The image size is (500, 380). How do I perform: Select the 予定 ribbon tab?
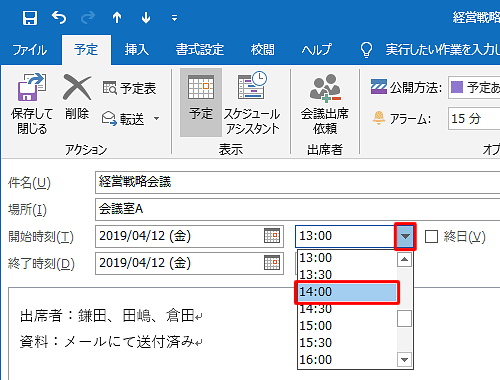click(x=86, y=50)
